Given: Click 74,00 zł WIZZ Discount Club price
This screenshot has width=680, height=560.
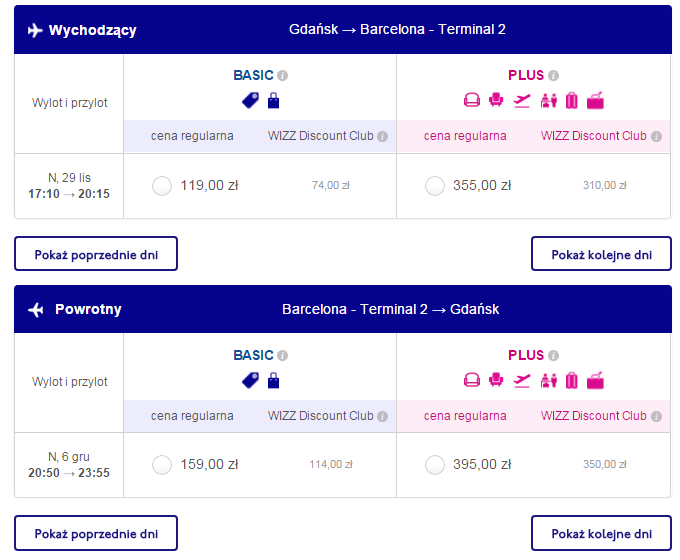Looking at the screenshot, I should click(x=330, y=186).
